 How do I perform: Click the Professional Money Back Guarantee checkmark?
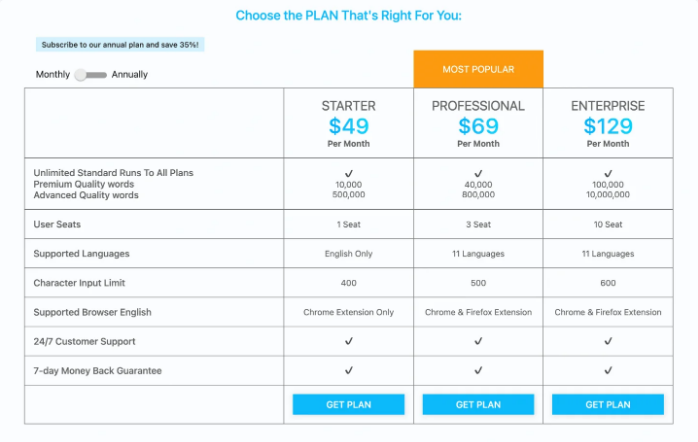478,370
